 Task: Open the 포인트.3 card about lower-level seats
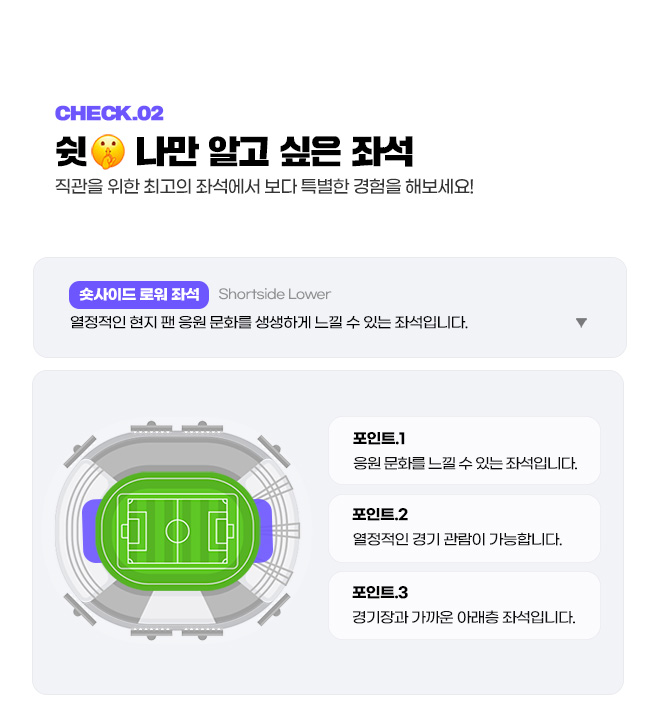click(464, 605)
